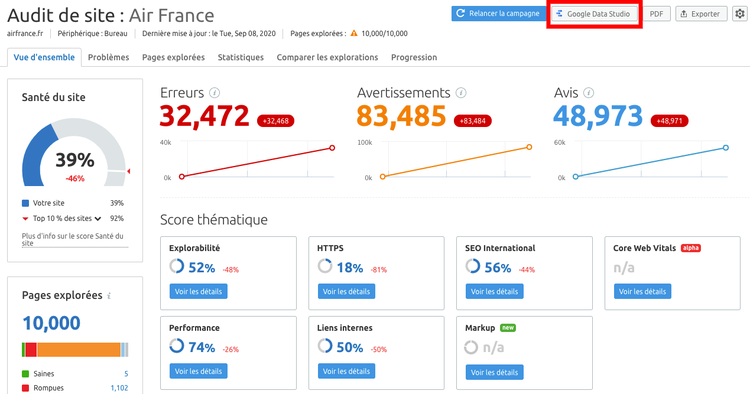Image resolution: width=750 pixels, height=394 pixels.
Task: Click the new badge next to Markup
Action: click(507, 328)
